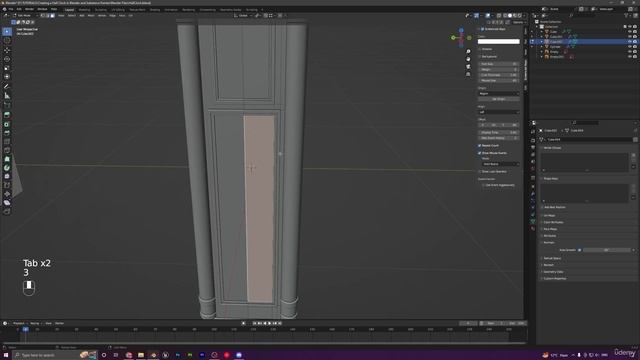This screenshot has width=640, height=360.
Task: Adjust the Auto Smooth angle slider
Action: click(x=607, y=250)
